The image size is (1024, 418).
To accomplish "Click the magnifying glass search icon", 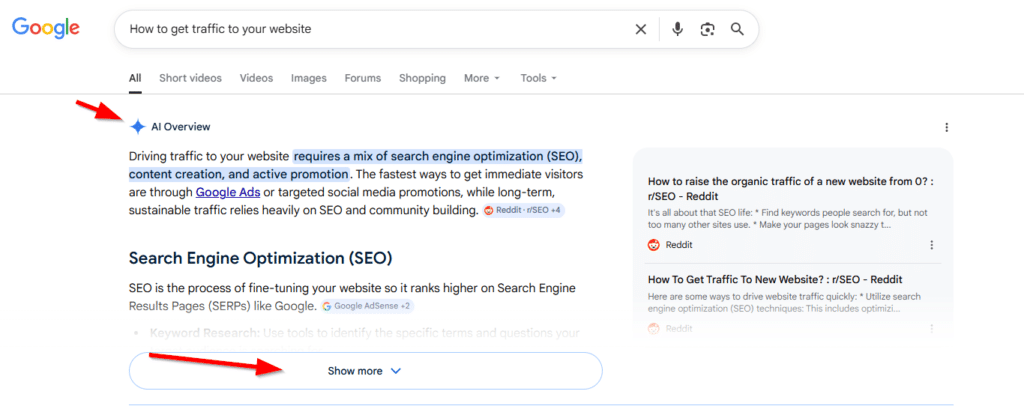I will 737,29.
